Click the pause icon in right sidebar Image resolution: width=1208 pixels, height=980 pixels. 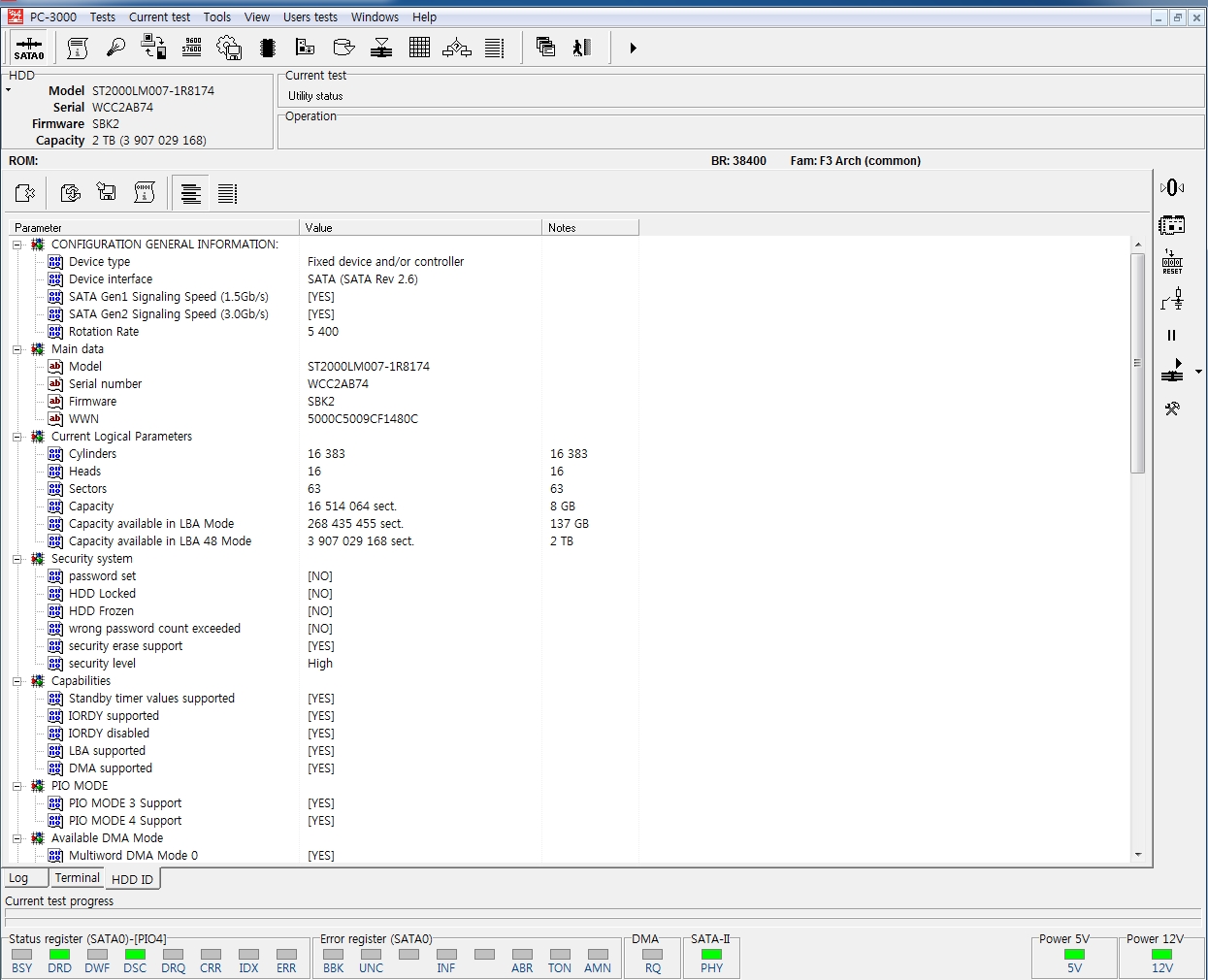(1171, 335)
